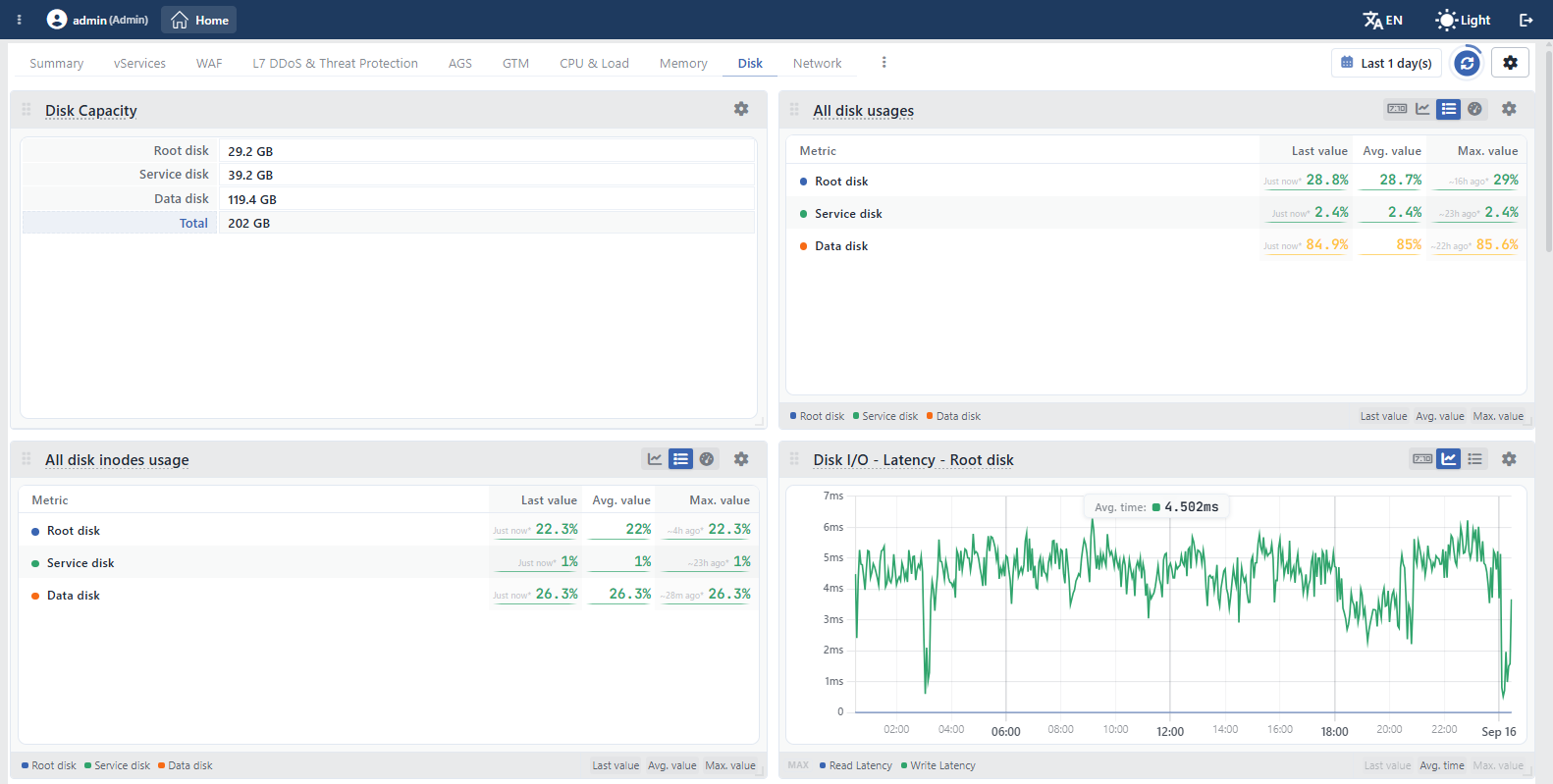
Task: Select the WAF tab
Action: point(209,64)
